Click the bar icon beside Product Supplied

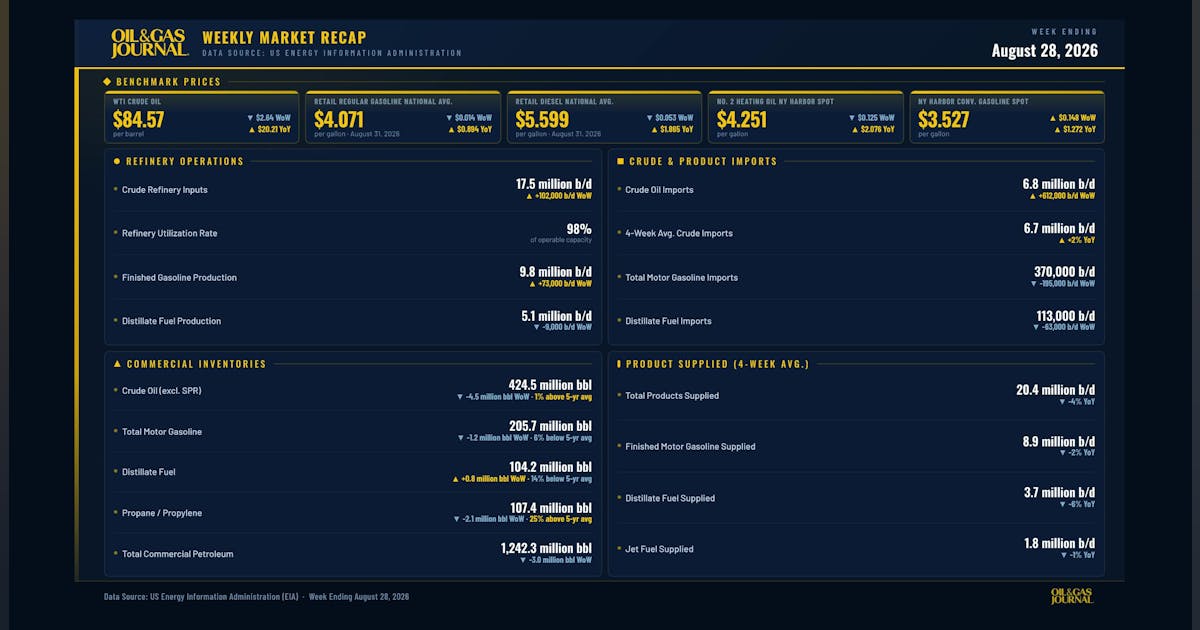pos(619,364)
